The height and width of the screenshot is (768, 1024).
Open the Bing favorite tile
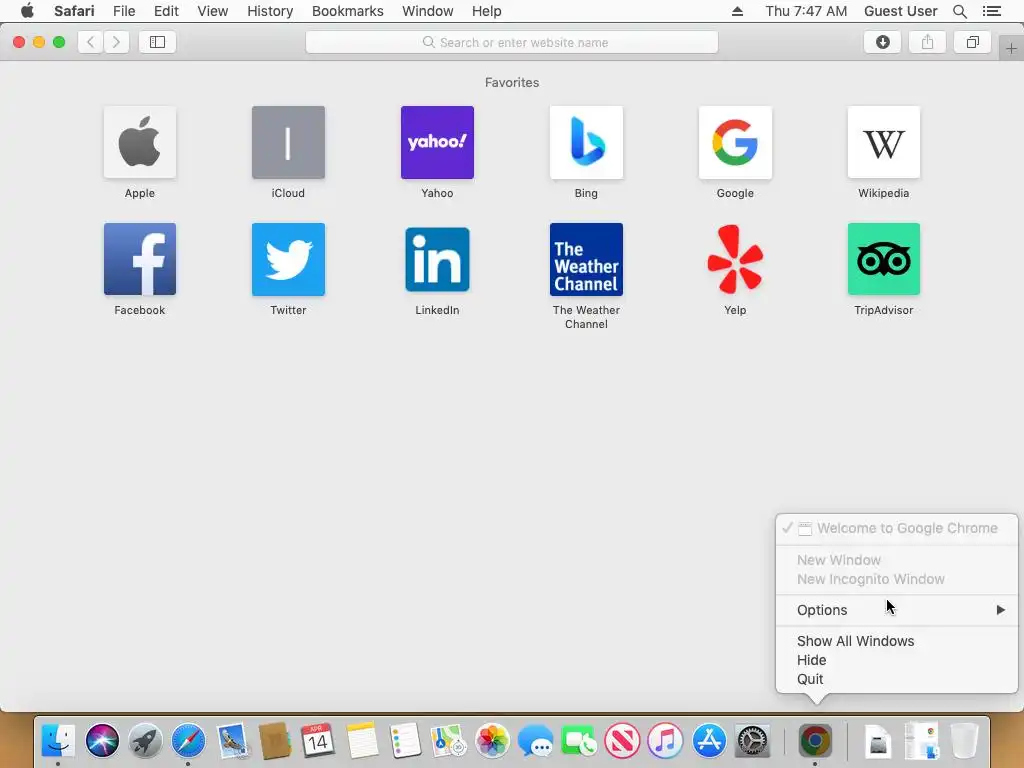coord(586,142)
